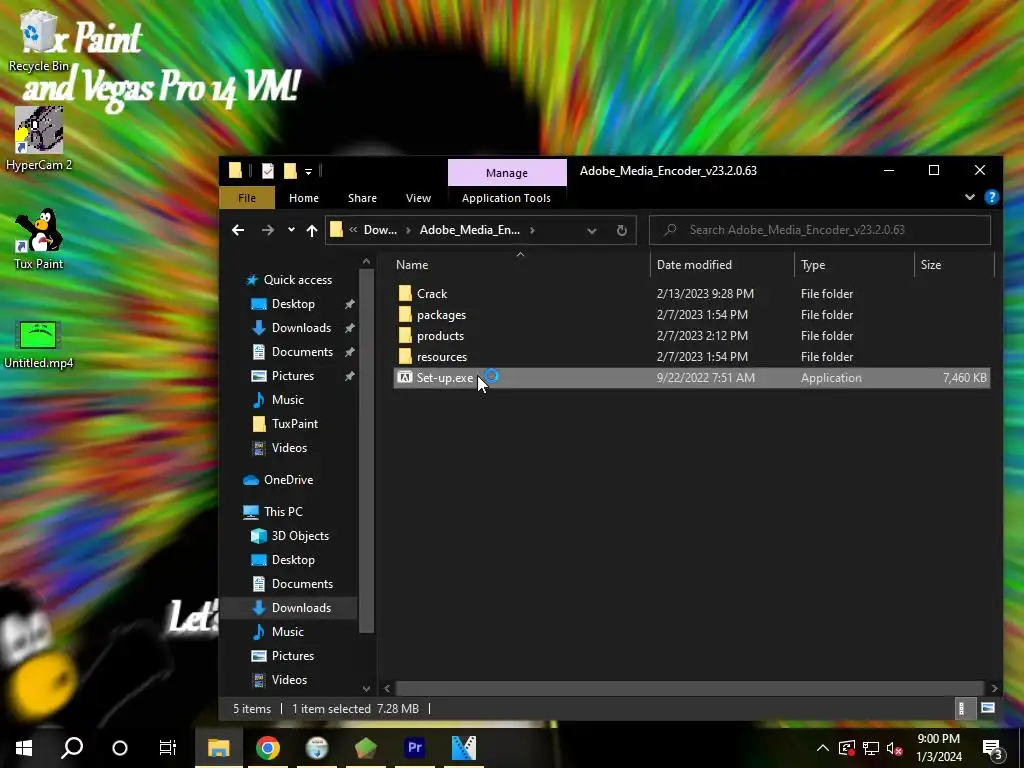The height and width of the screenshot is (768, 1024).
Task: Switch to large icons view button
Action: (x=987, y=709)
